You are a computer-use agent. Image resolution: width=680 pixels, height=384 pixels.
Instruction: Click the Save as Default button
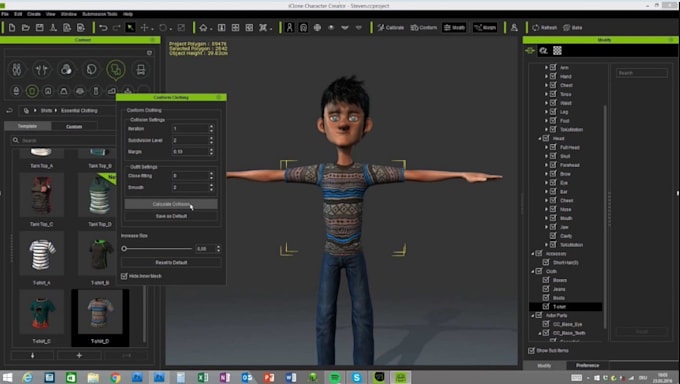coord(171,216)
